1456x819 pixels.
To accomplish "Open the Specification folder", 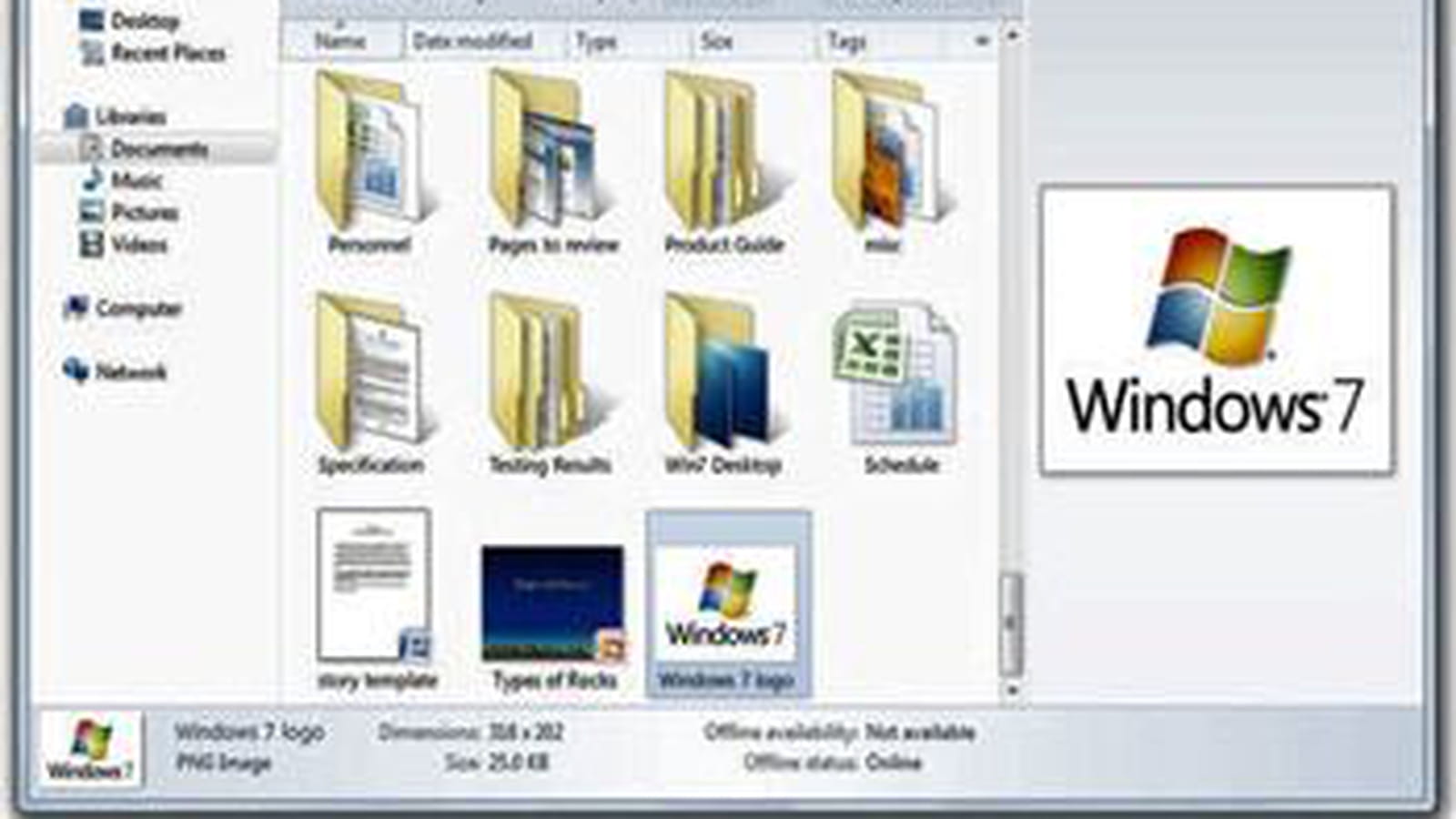I will (x=370, y=384).
